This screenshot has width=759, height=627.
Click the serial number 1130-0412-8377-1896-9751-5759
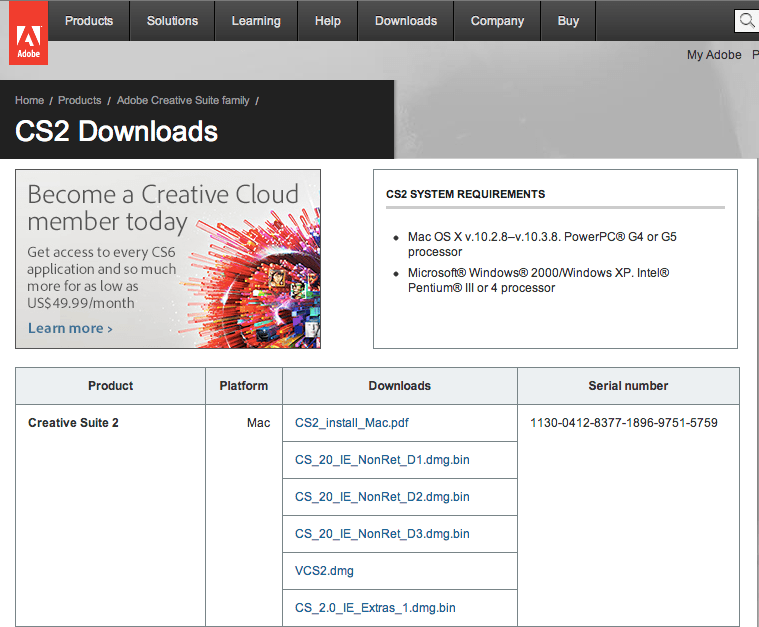coord(624,423)
